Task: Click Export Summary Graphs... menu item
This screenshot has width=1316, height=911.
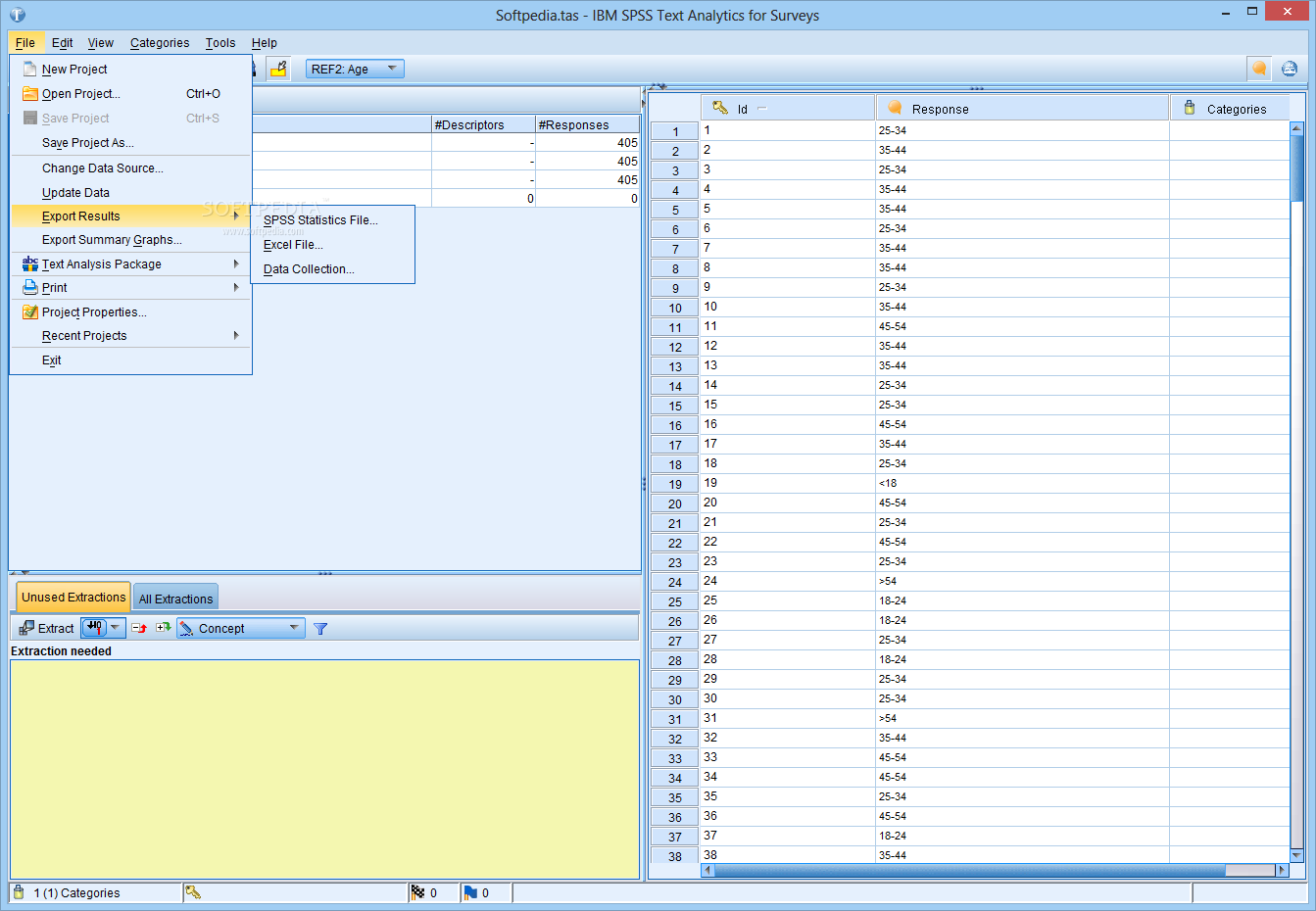Action: tap(130, 240)
